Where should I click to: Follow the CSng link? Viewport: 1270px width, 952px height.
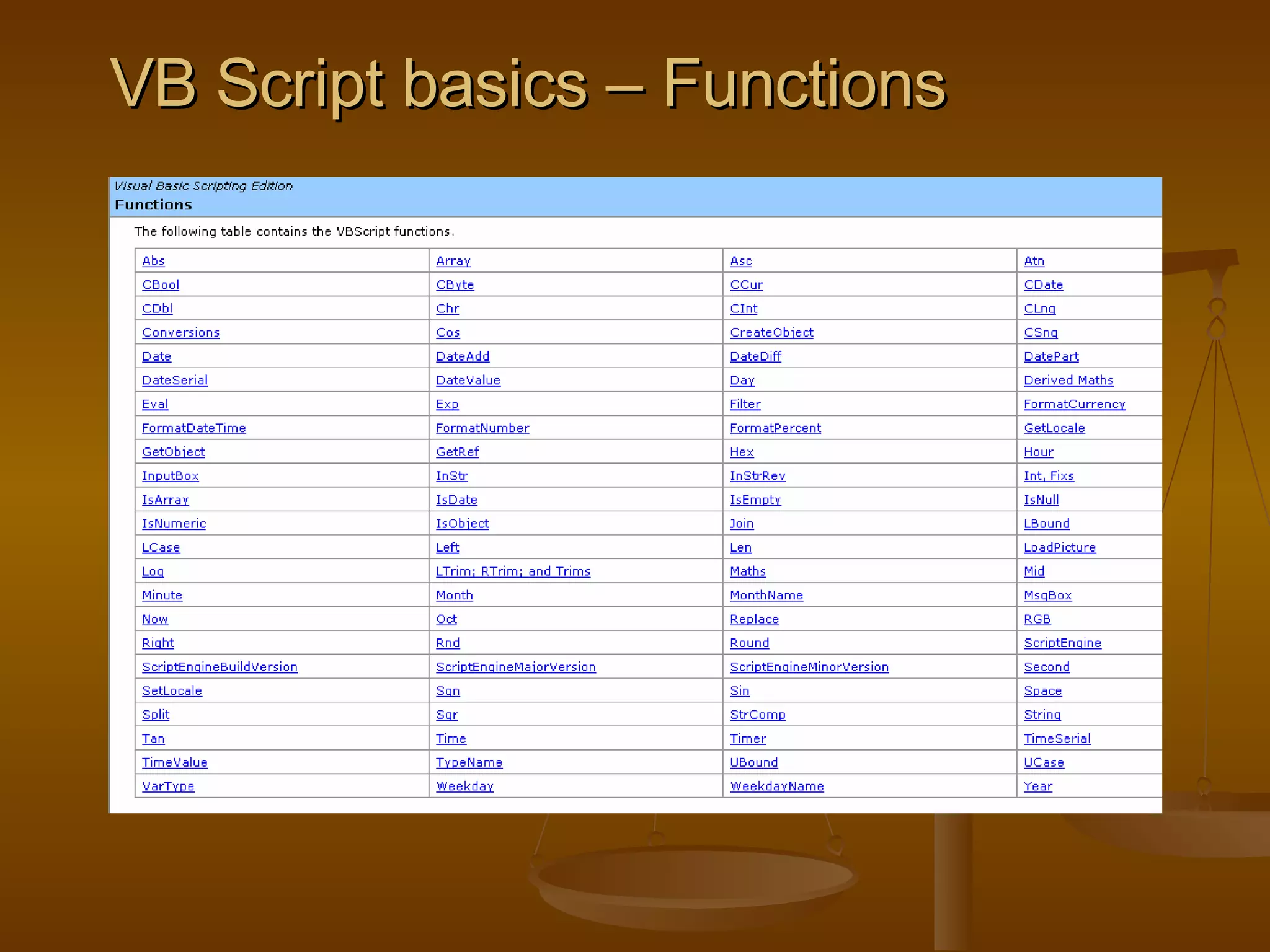[x=1041, y=332]
